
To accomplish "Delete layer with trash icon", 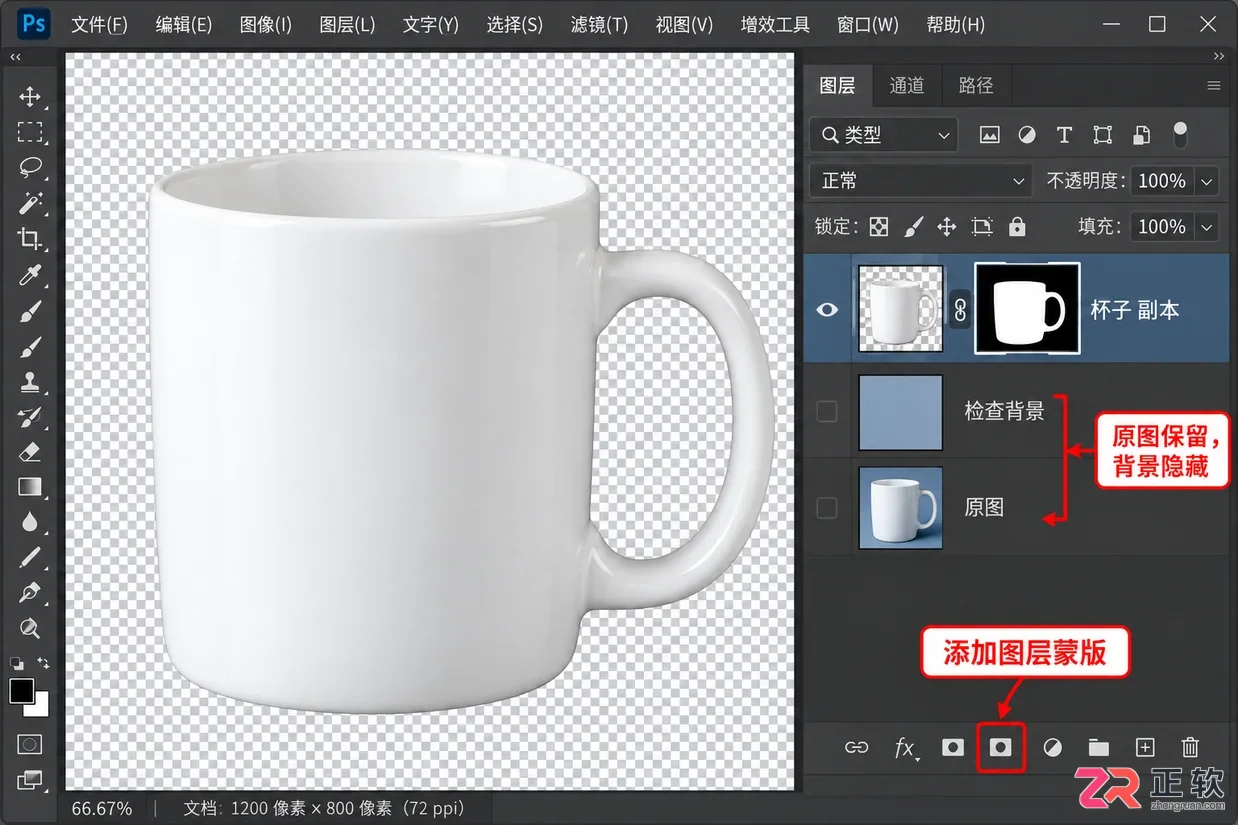I will [x=1190, y=747].
